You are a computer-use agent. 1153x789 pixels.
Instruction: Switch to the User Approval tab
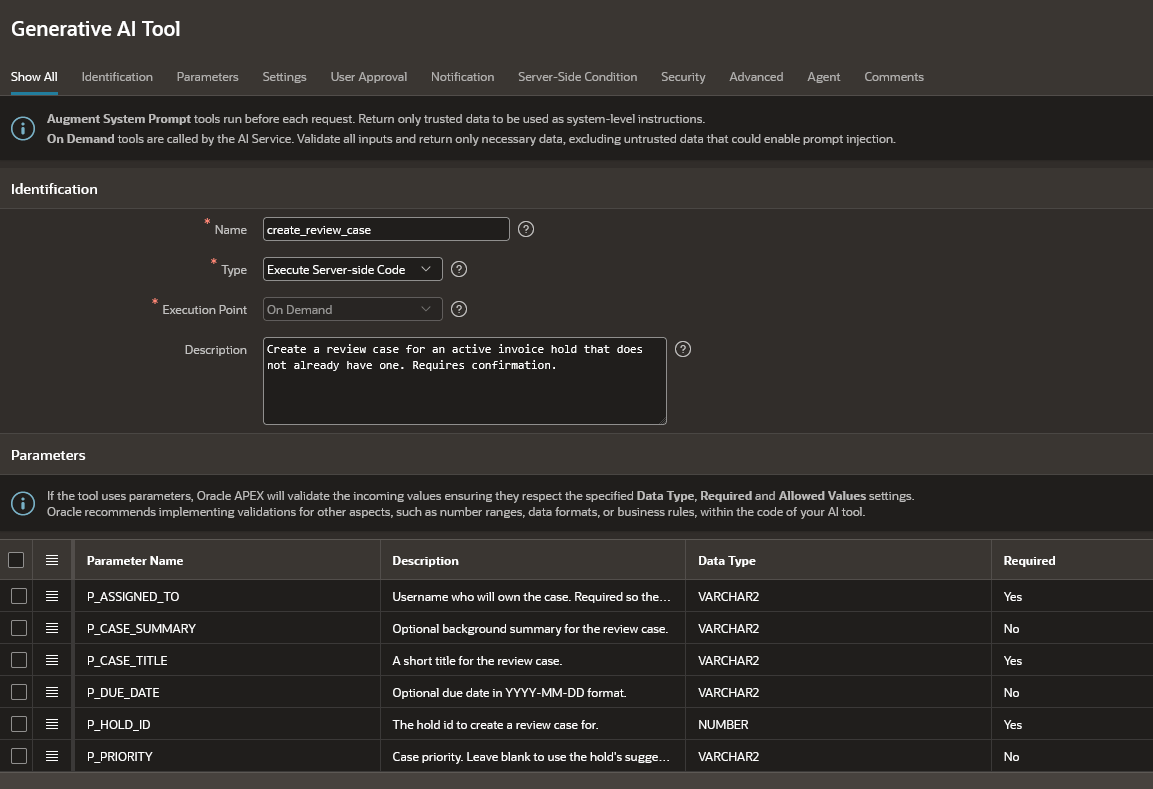click(x=368, y=76)
